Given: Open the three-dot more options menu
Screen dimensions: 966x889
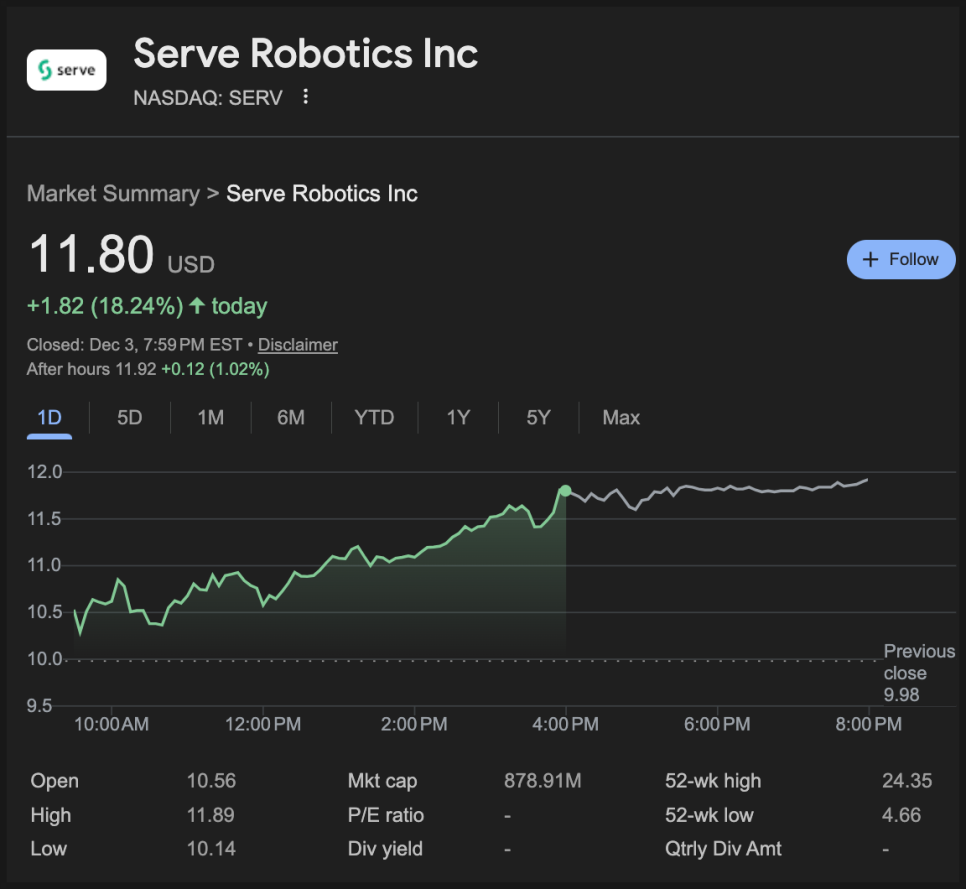Looking at the screenshot, I should tap(306, 97).
